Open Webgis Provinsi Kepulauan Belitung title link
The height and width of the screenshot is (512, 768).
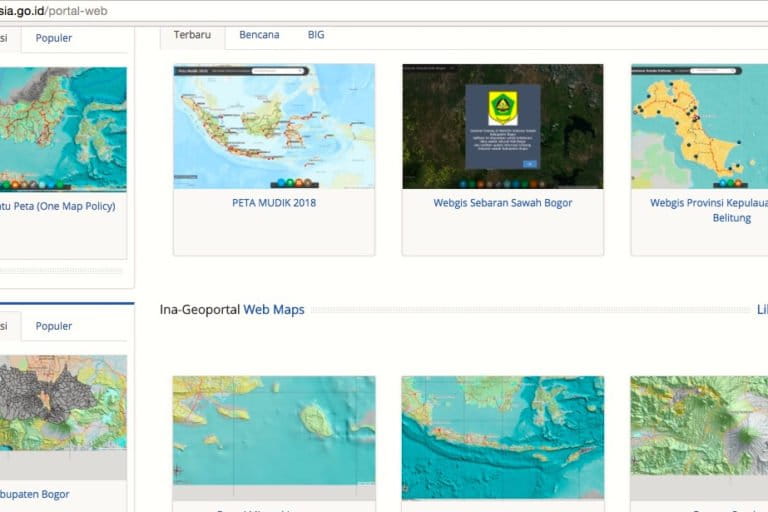coord(708,210)
